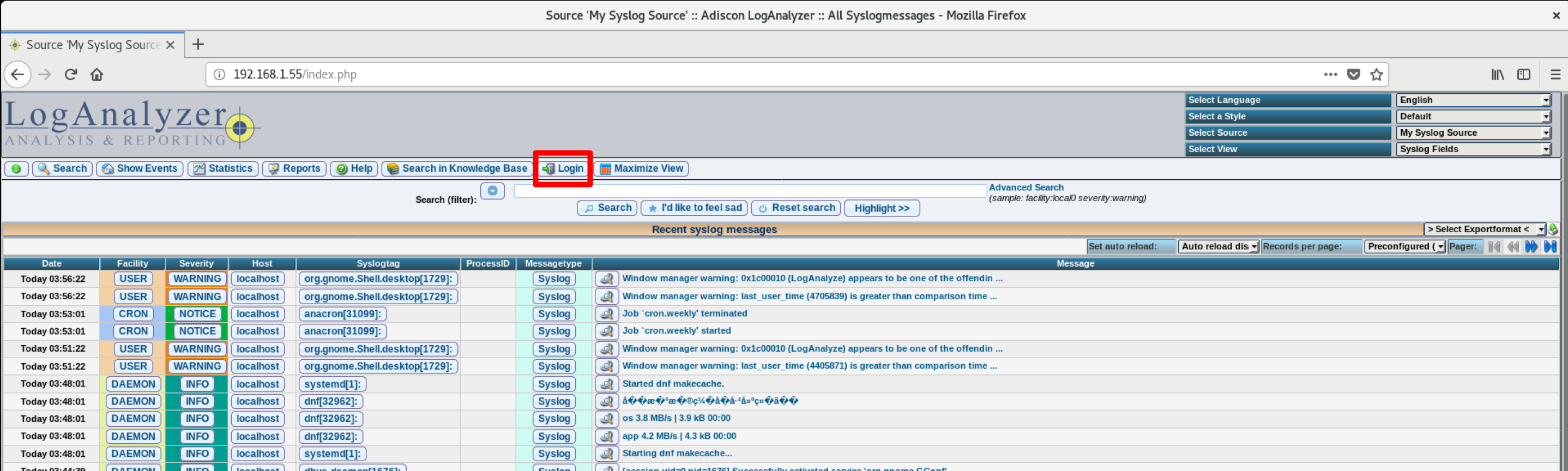This screenshot has height=471, width=1568.
Task: Click the export download icon beside Exportformat
Action: (x=1553, y=230)
